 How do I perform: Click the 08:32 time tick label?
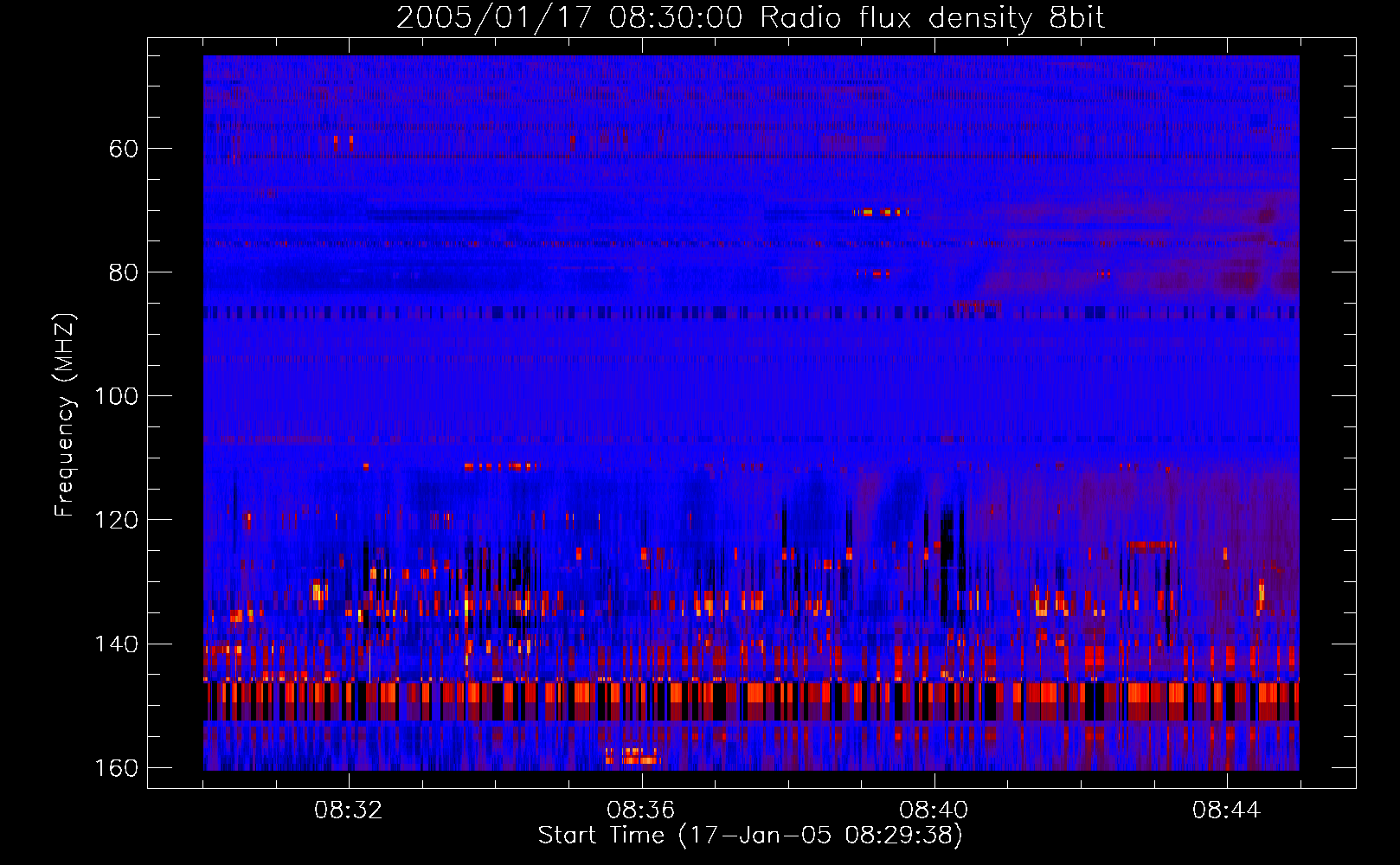[x=349, y=811]
